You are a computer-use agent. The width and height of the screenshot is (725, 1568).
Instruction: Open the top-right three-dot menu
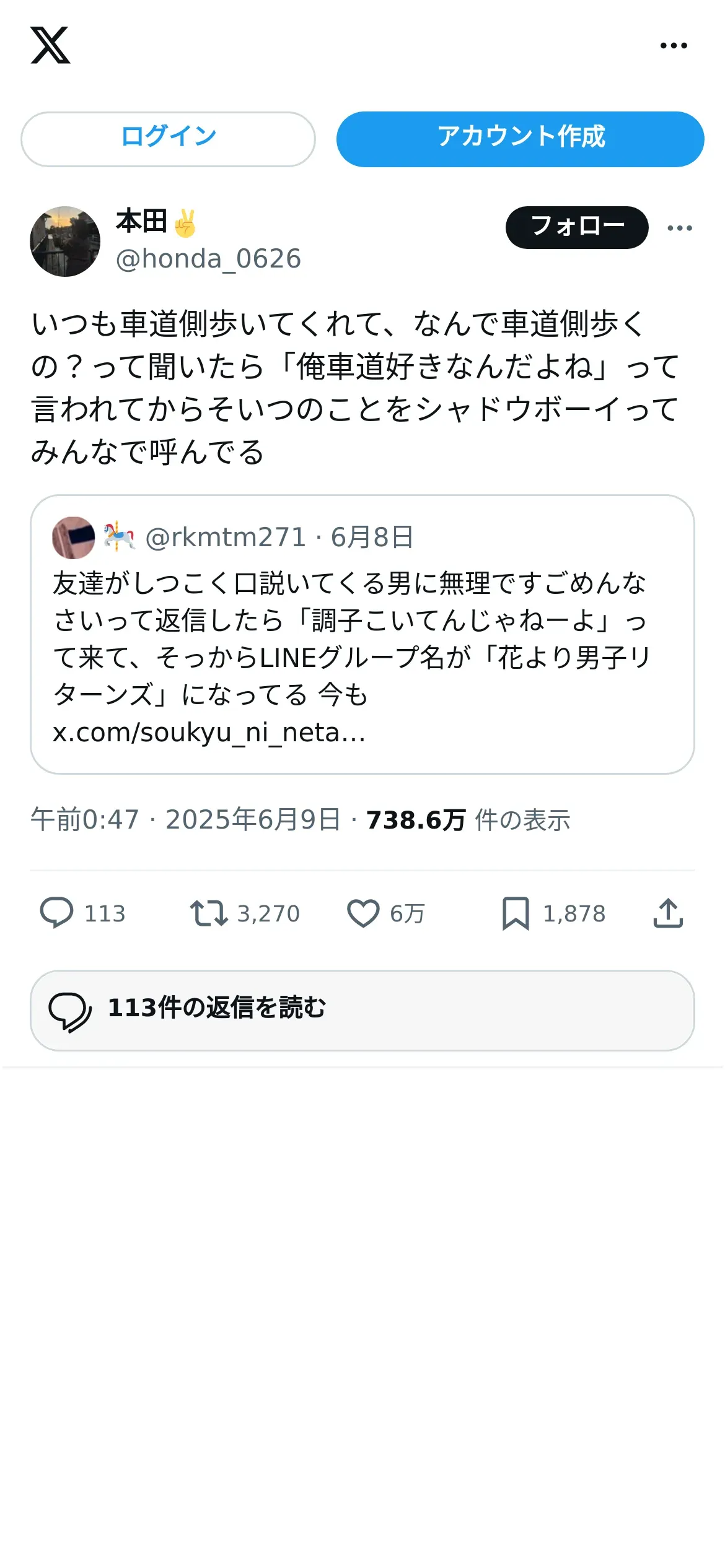pos(674,45)
